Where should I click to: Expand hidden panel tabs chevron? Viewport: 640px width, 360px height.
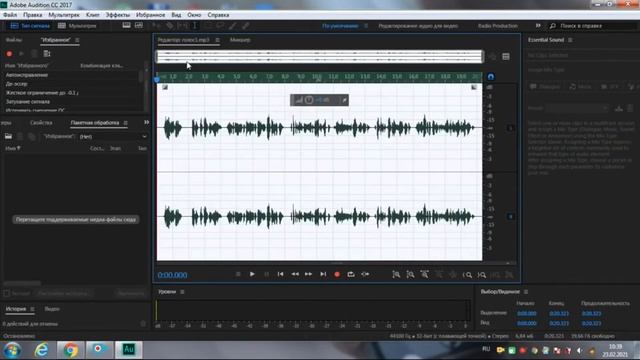(x=146, y=122)
